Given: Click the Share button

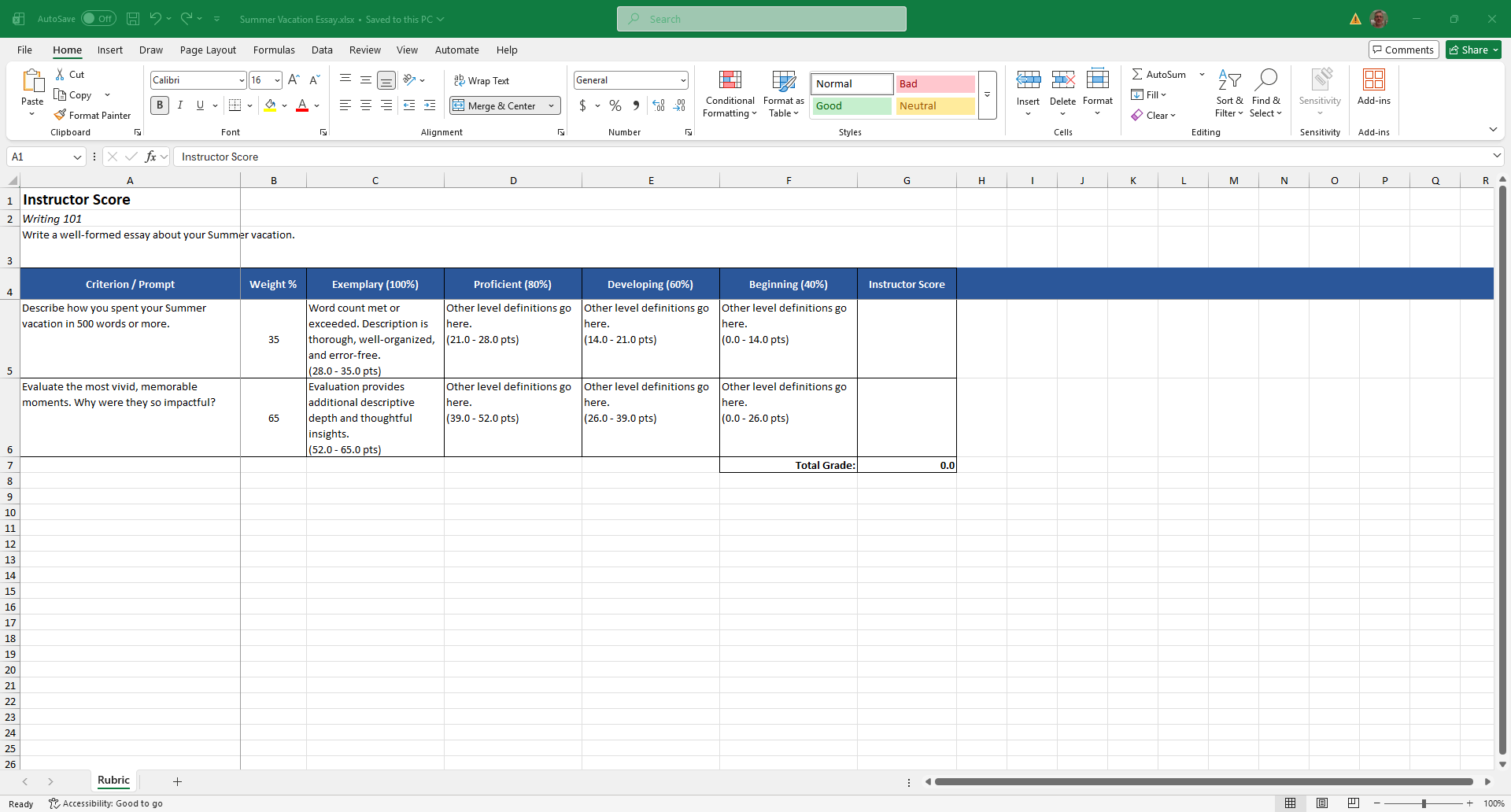Looking at the screenshot, I should (x=1473, y=50).
